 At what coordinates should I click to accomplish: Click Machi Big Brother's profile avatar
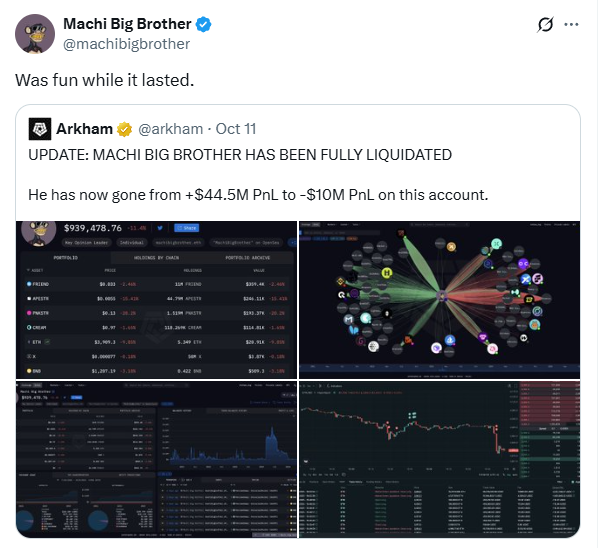click(37, 34)
